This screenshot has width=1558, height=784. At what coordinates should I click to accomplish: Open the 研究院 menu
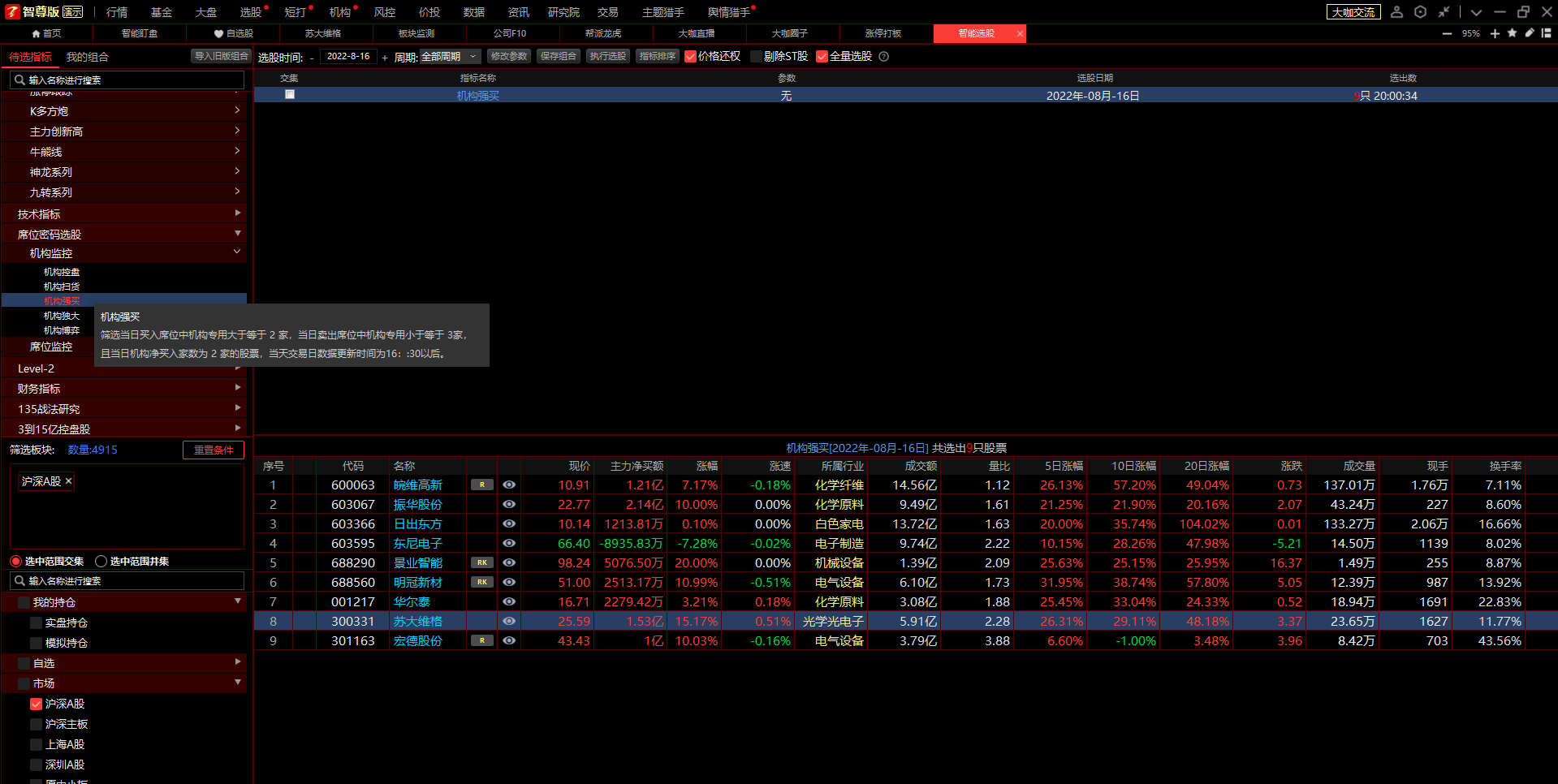click(563, 12)
